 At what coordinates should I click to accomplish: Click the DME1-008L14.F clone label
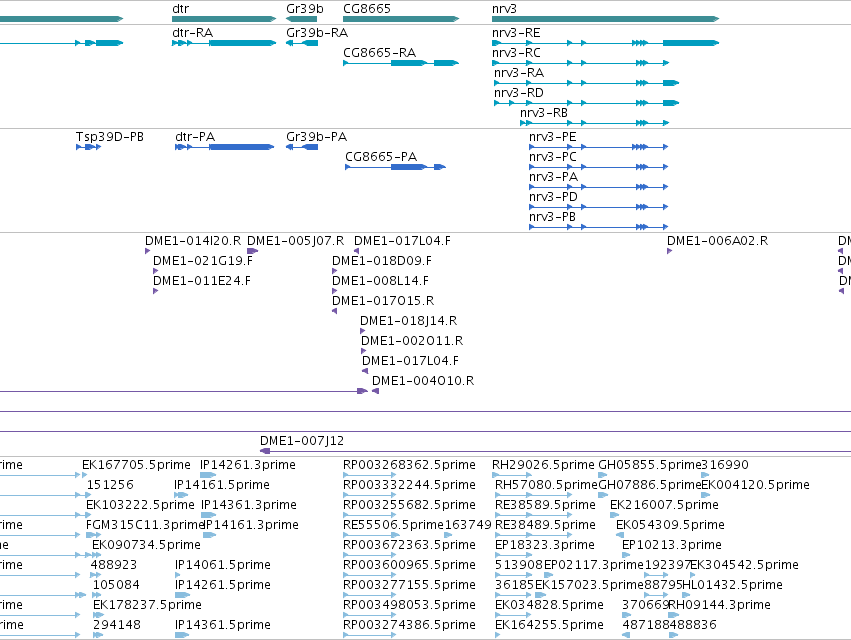[x=380, y=281]
